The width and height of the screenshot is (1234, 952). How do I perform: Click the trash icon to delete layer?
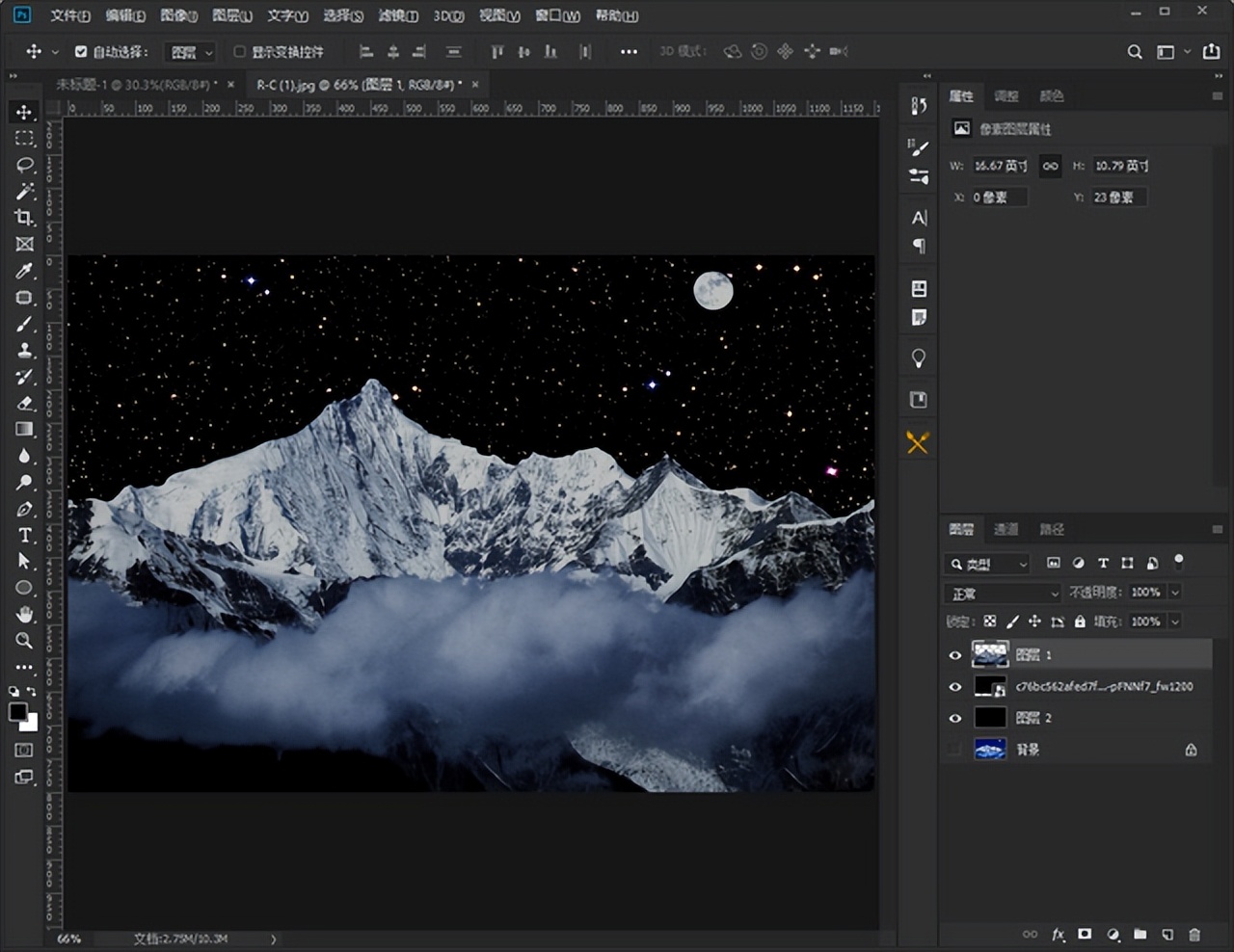pos(1194,935)
